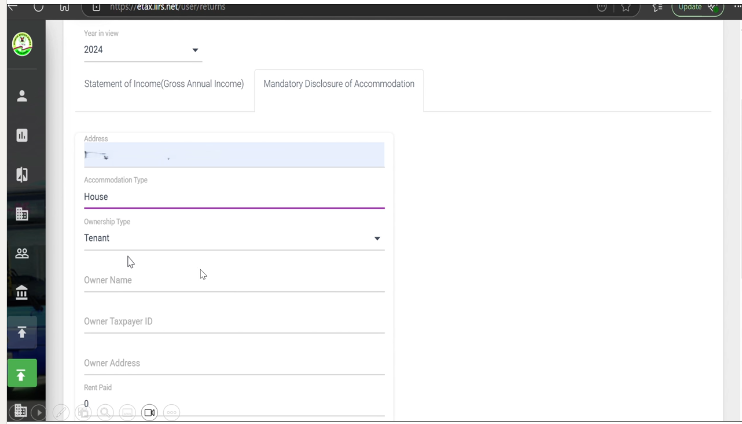
Task: Click the people group icon in sidebar
Action: [22, 253]
